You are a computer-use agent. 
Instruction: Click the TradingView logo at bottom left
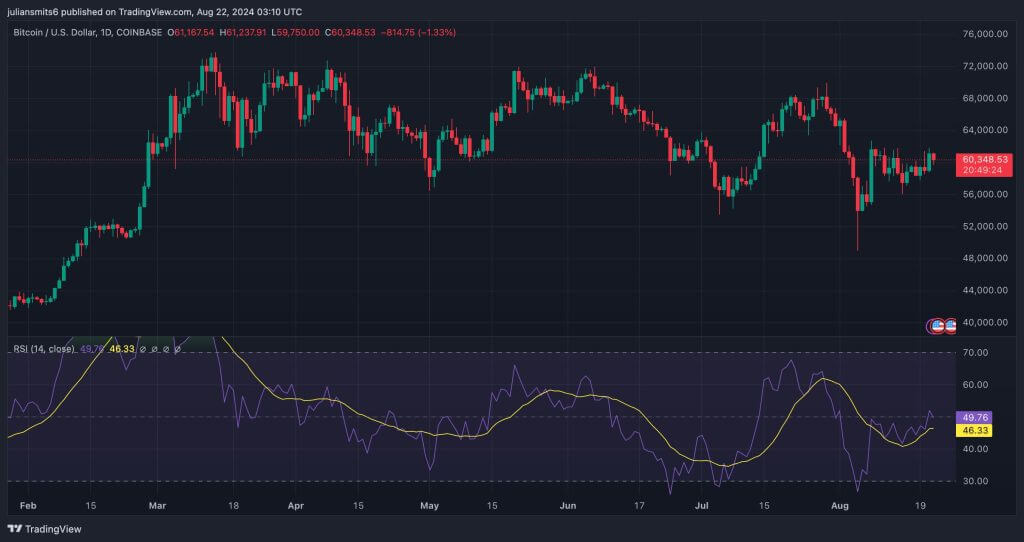pos(44,529)
